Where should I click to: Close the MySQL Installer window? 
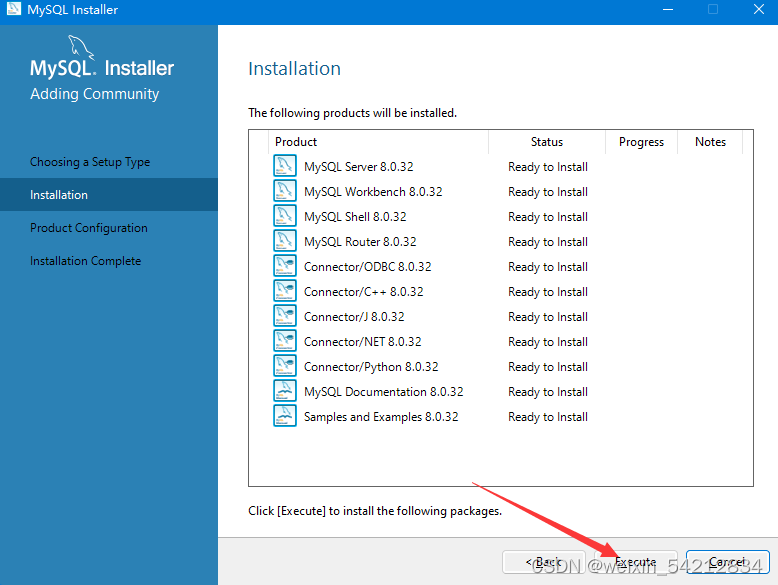tap(758, 9)
